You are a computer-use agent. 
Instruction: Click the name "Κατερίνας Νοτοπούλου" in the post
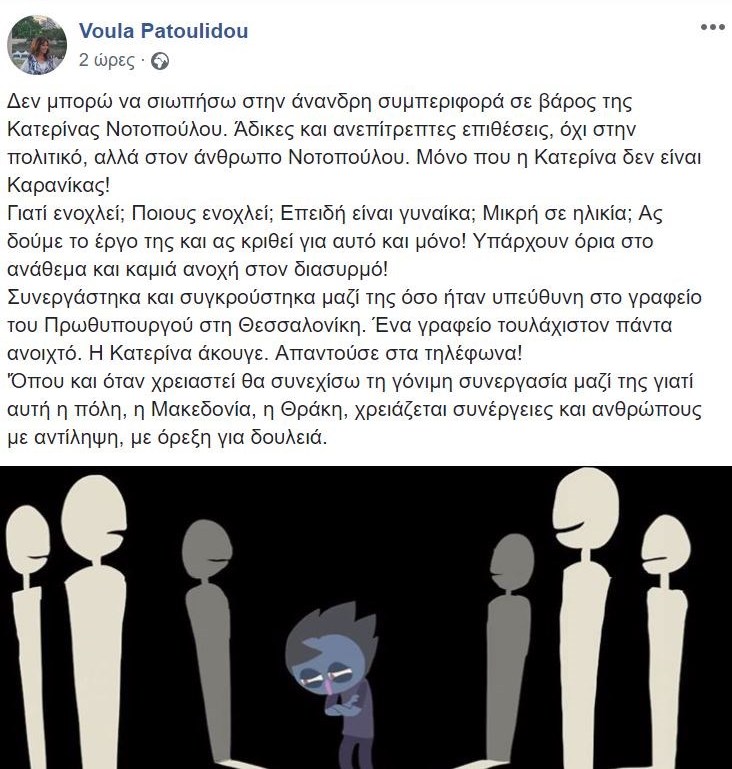coord(116,129)
